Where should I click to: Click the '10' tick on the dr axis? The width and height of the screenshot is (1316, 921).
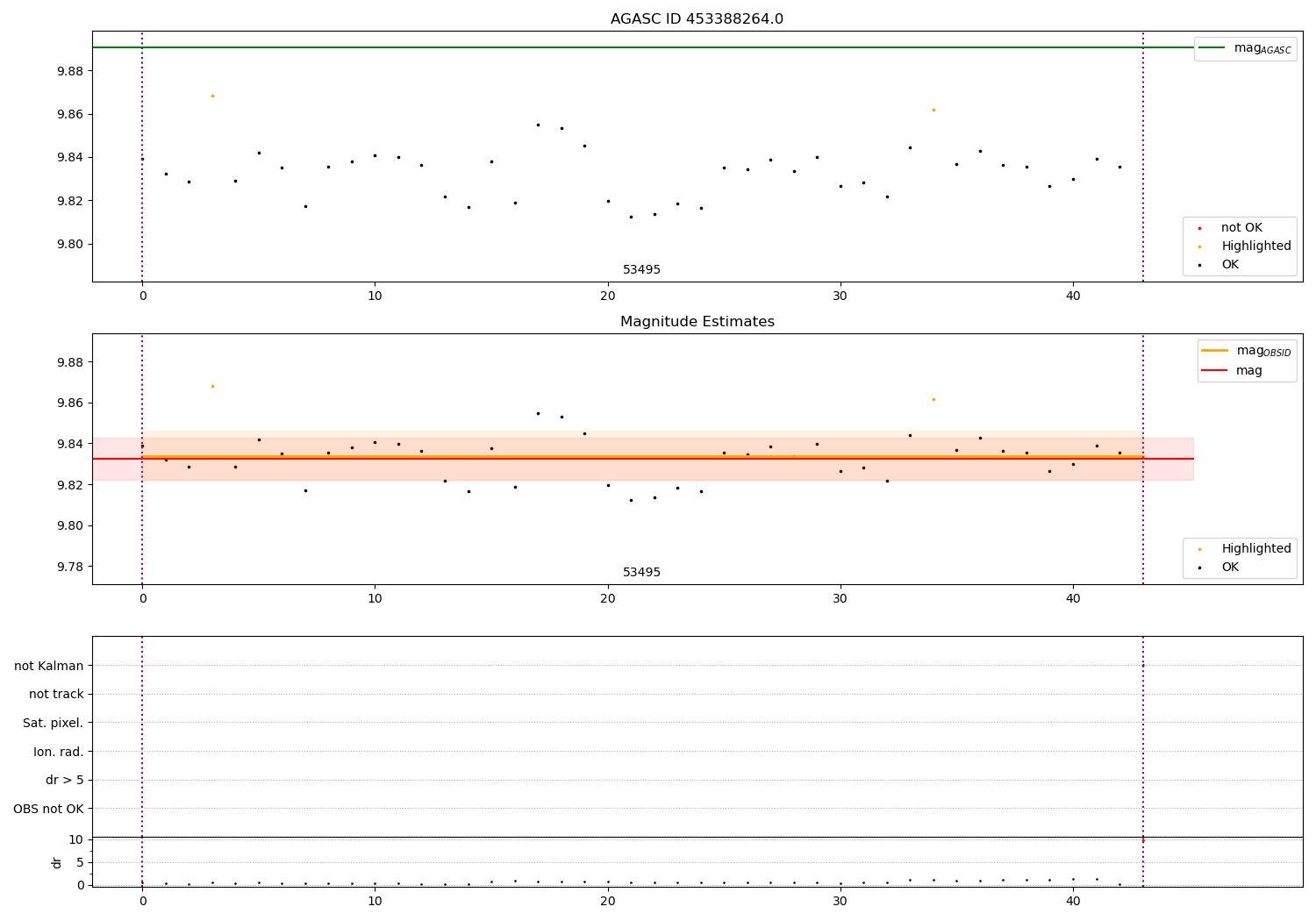pos(75,840)
